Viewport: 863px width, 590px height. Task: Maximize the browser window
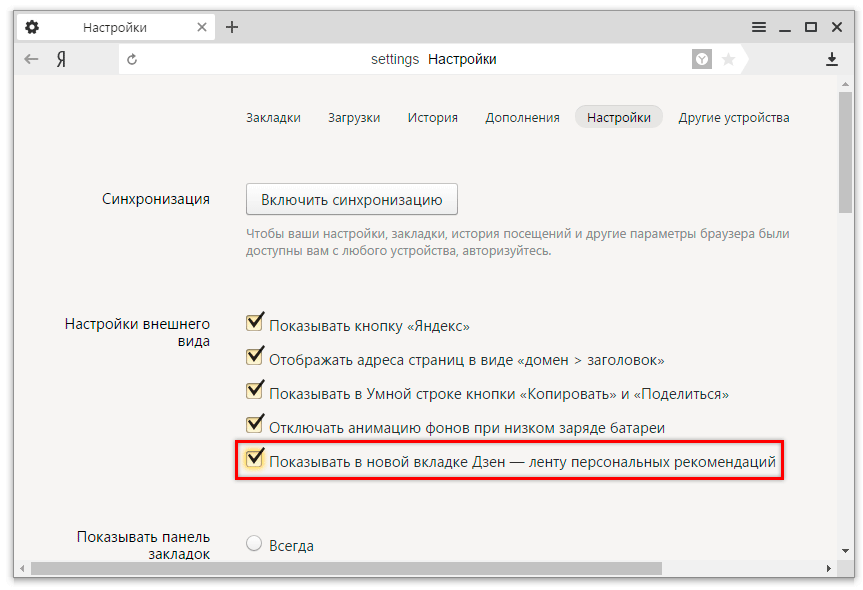click(x=811, y=27)
